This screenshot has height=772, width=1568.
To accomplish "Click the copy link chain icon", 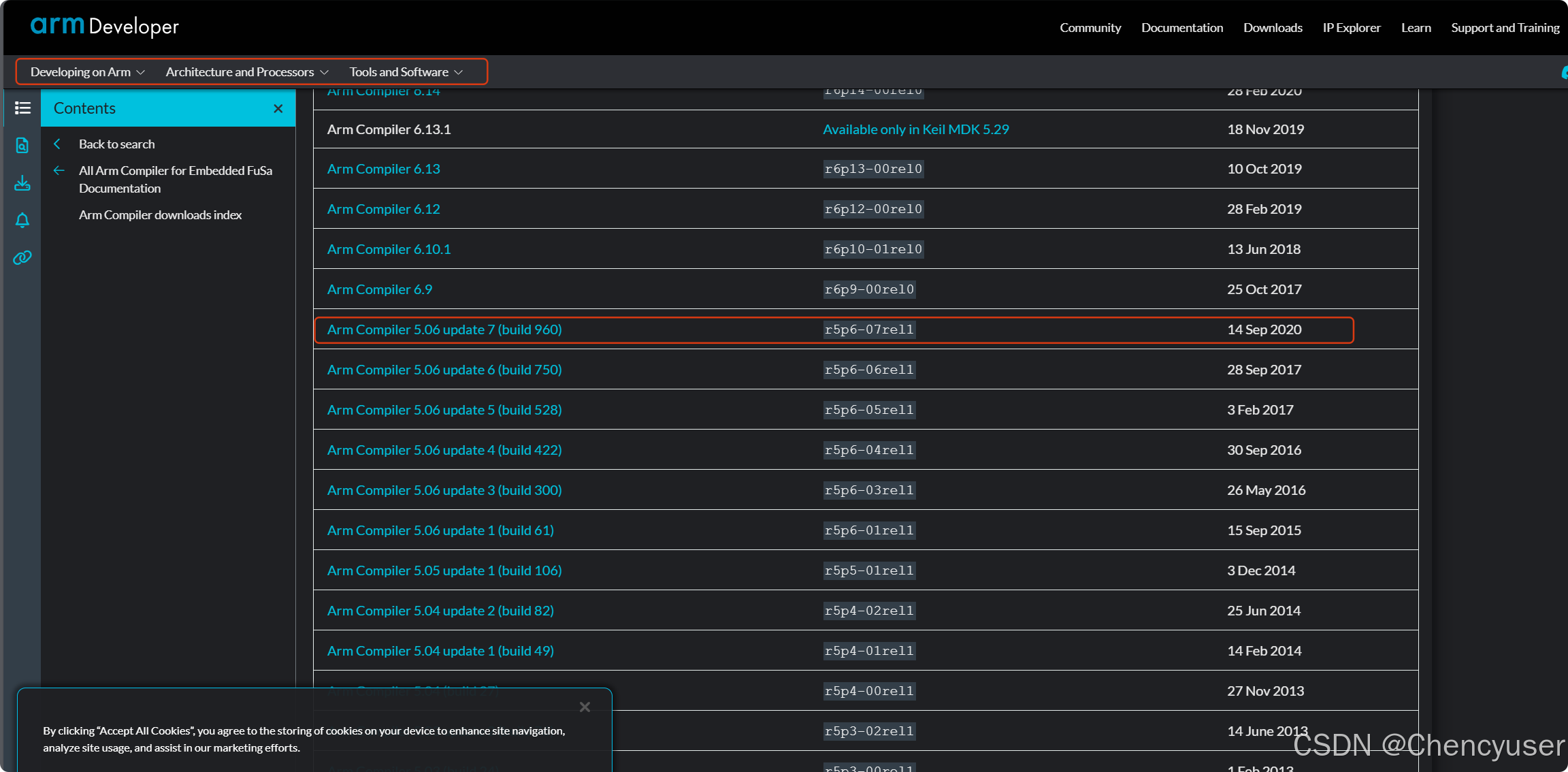I will point(22,257).
